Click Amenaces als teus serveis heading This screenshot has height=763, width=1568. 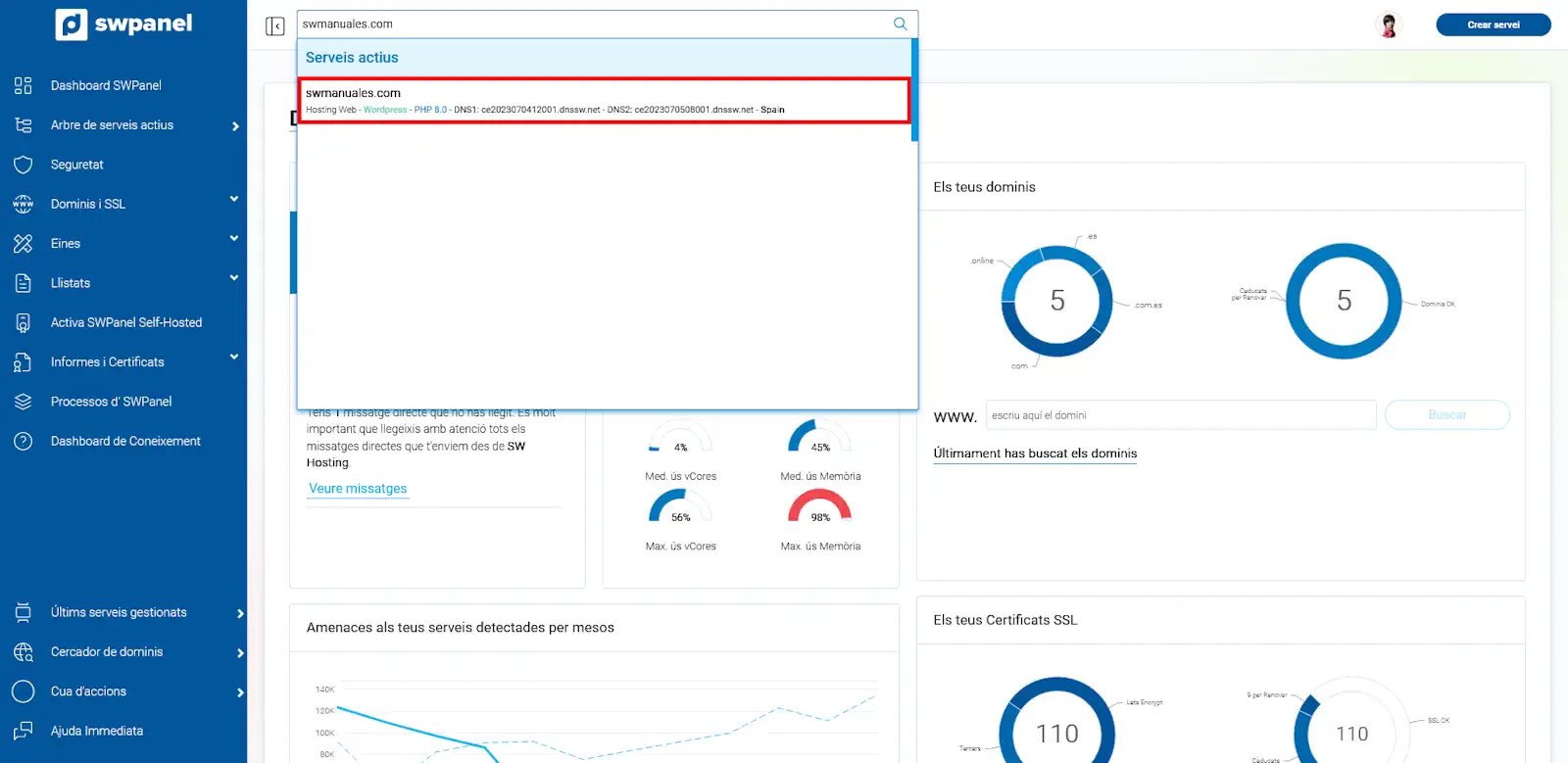461,628
